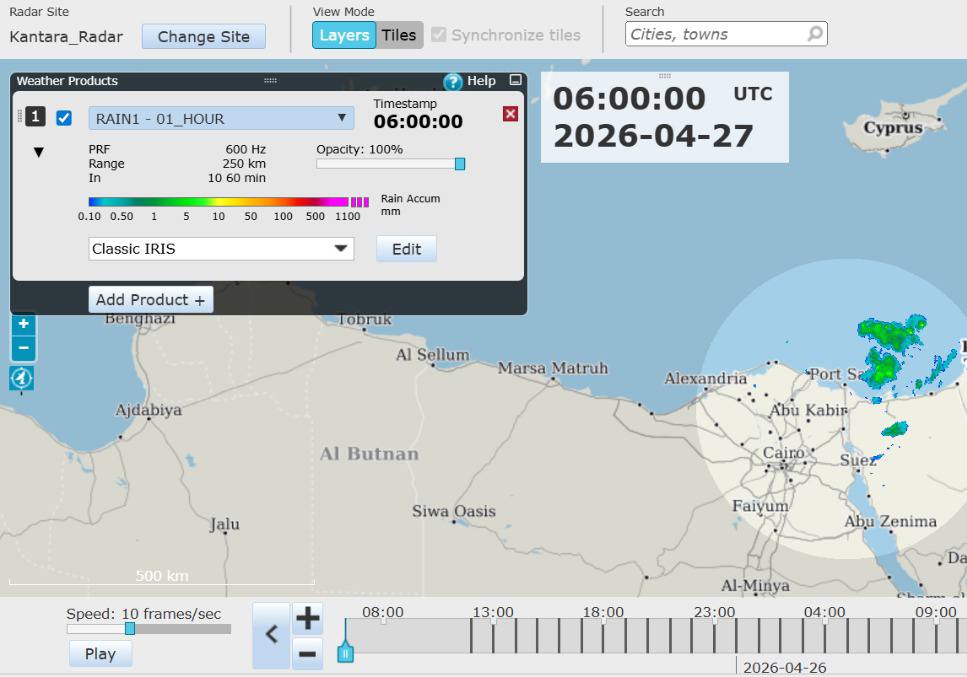
Task: Switch to Tiles view mode
Action: (x=399, y=35)
